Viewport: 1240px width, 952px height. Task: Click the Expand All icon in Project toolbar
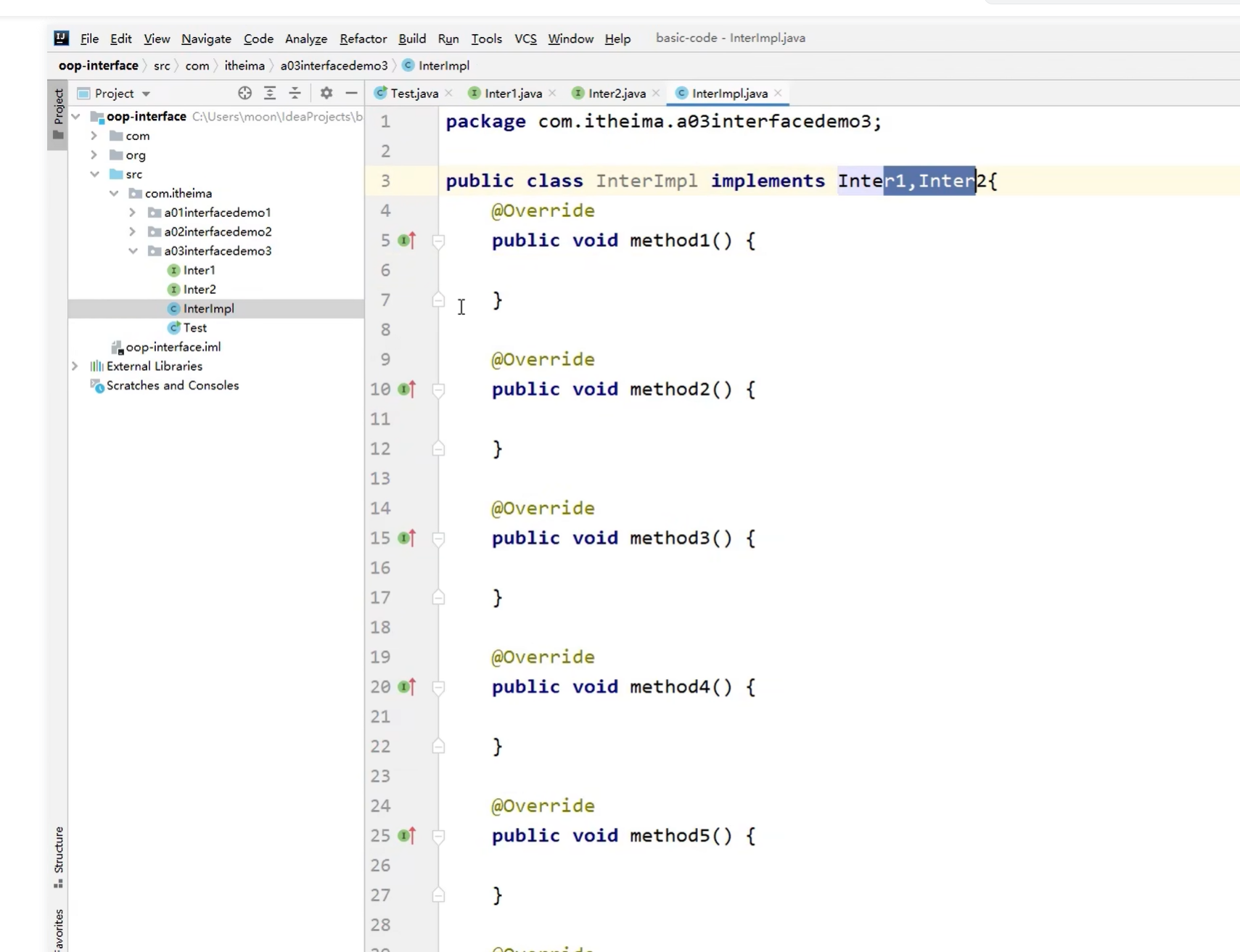[x=270, y=93]
